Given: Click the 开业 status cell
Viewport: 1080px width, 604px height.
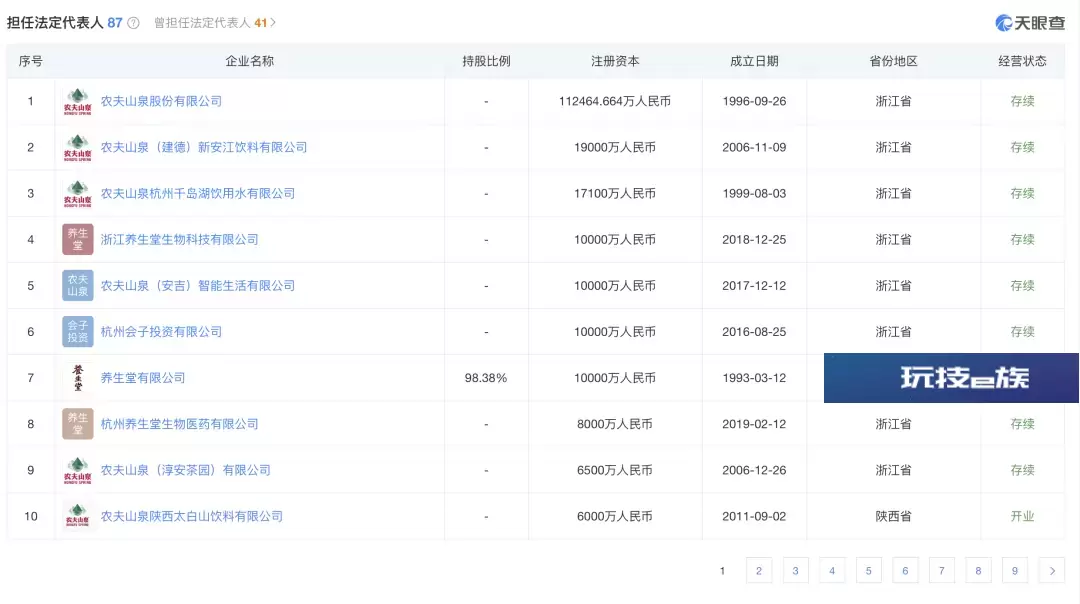Looking at the screenshot, I should (1022, 517).
